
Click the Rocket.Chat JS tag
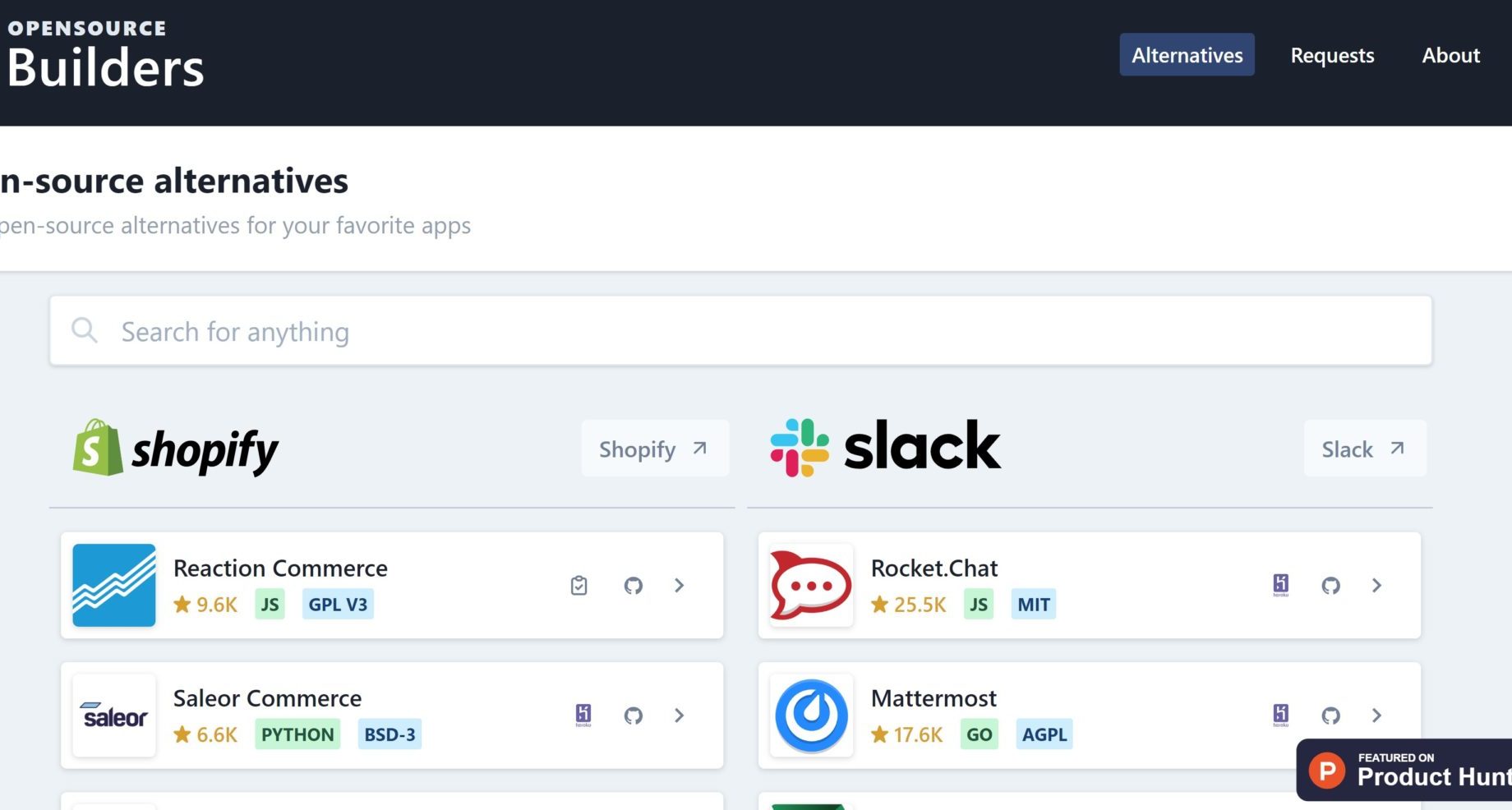point(978,605)
